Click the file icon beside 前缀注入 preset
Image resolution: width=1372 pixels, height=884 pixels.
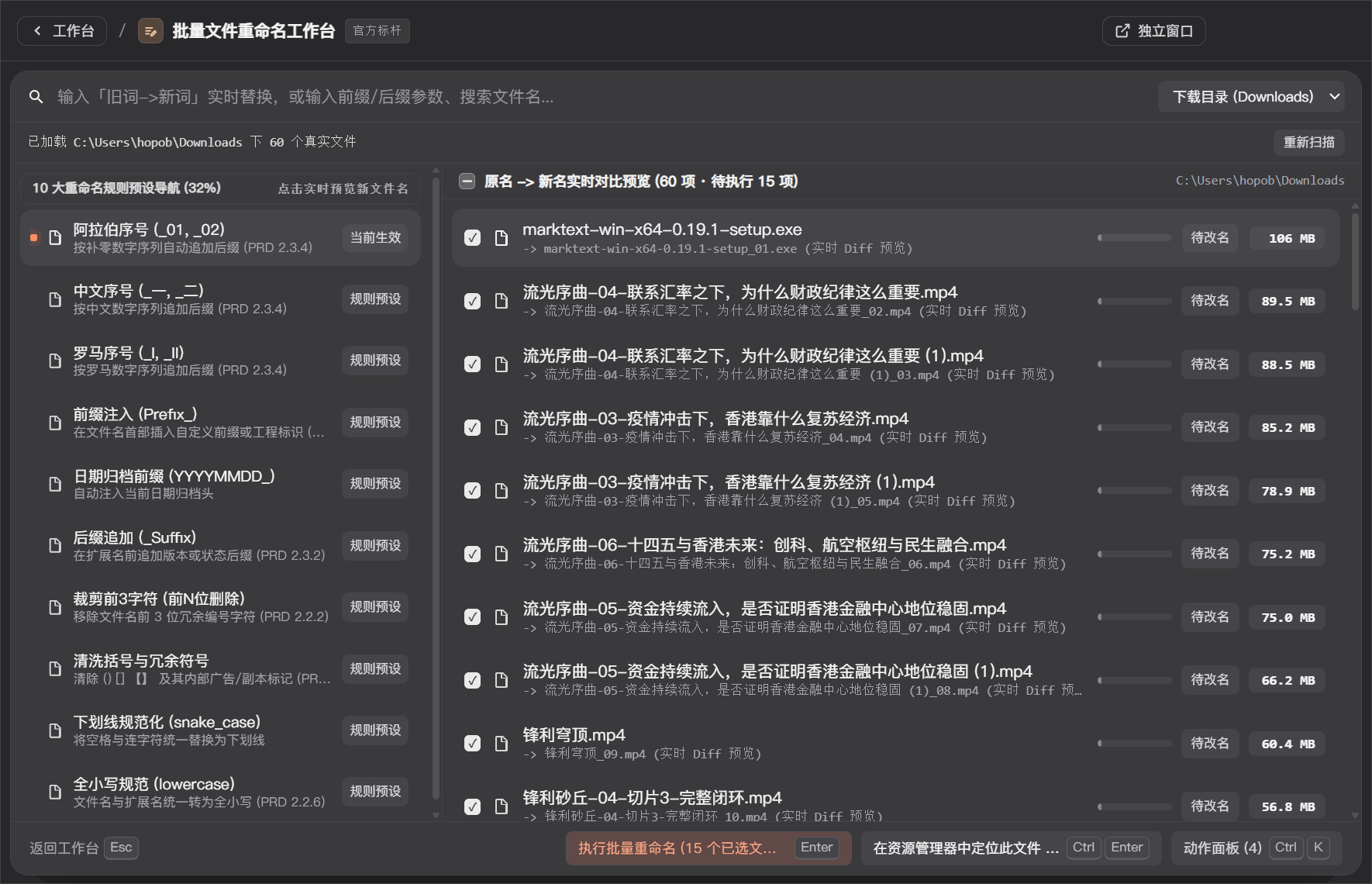55,423
